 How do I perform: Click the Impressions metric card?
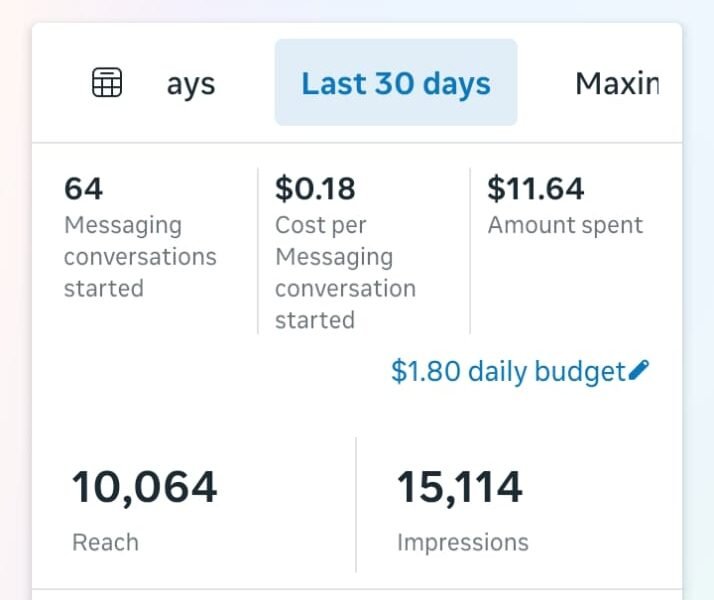point(520,510)
